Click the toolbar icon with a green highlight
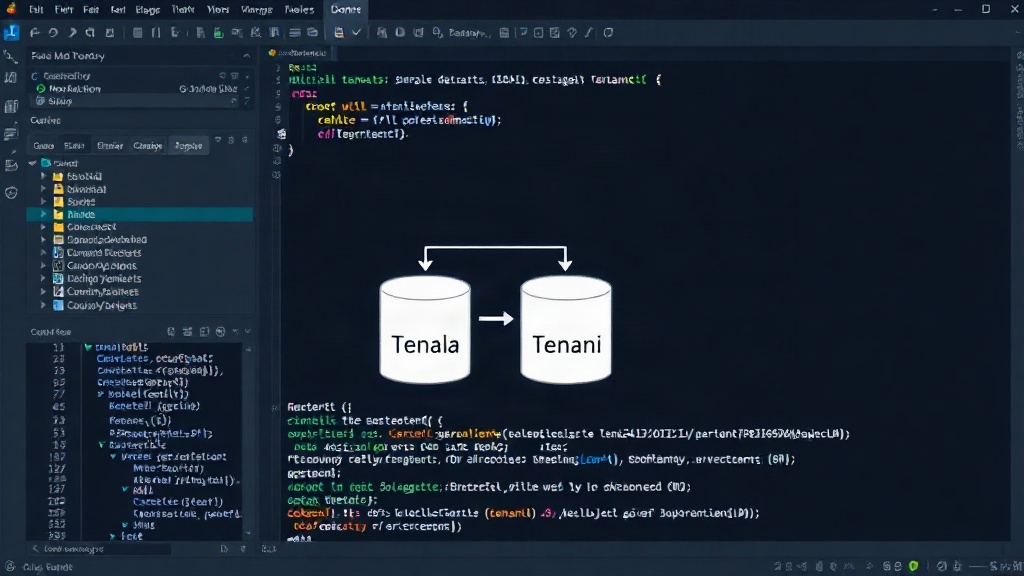The width and height of the screenshot is (1024, 576). 218,32
